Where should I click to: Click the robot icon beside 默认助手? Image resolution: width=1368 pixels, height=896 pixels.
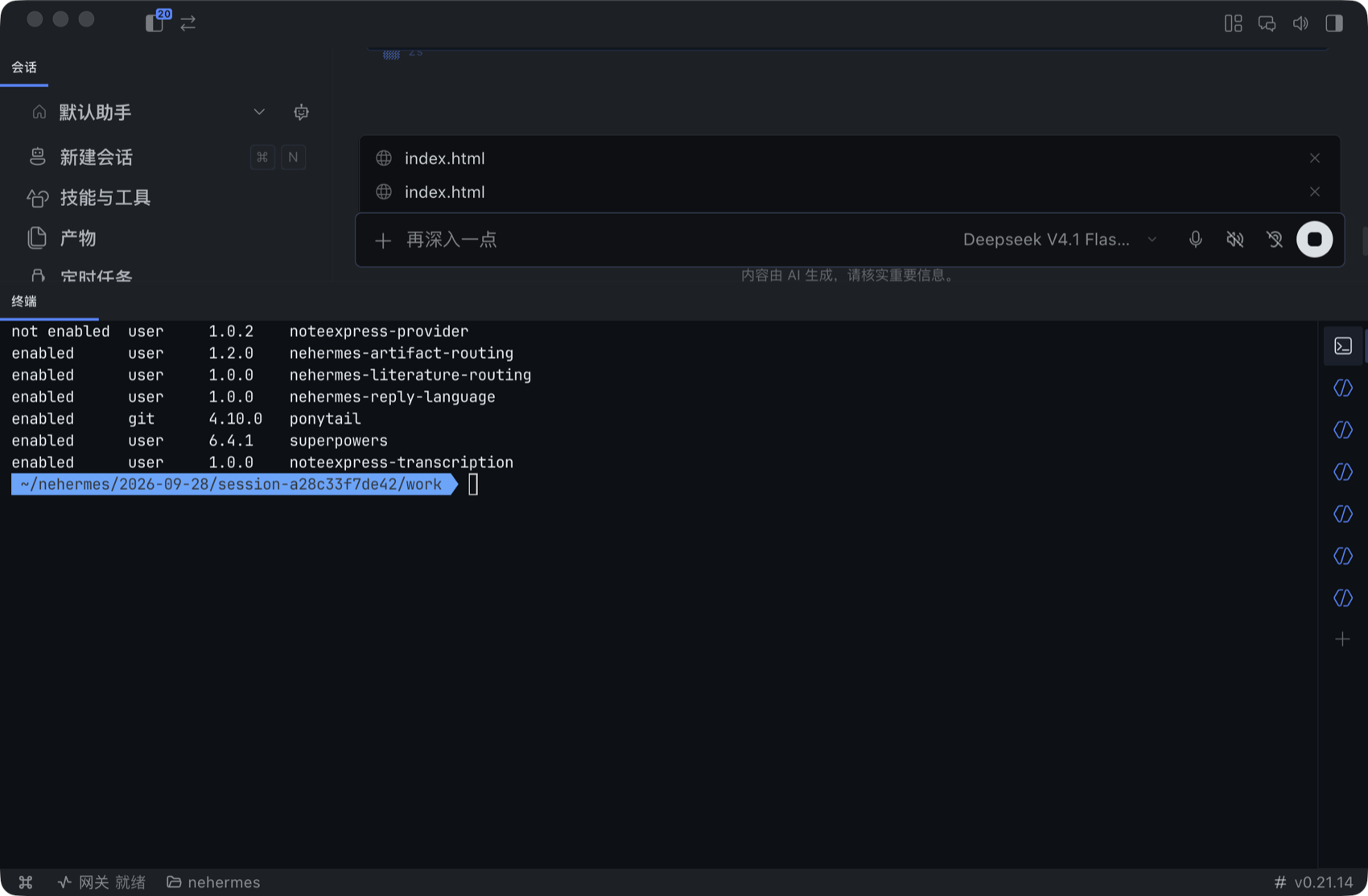(x=301, y=113)
